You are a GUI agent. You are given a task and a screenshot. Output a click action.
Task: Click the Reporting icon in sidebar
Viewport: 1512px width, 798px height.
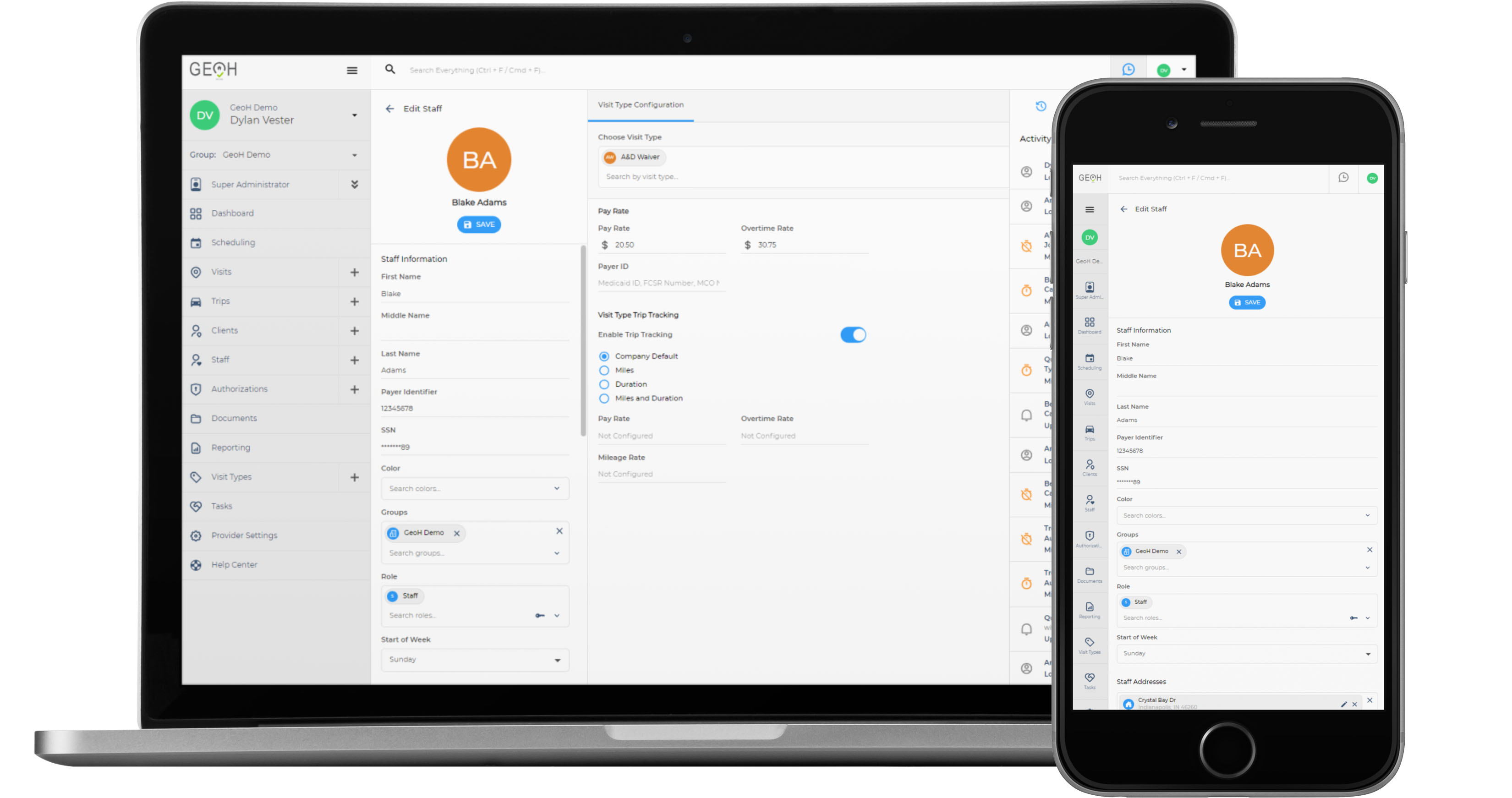tap(196, 447)
